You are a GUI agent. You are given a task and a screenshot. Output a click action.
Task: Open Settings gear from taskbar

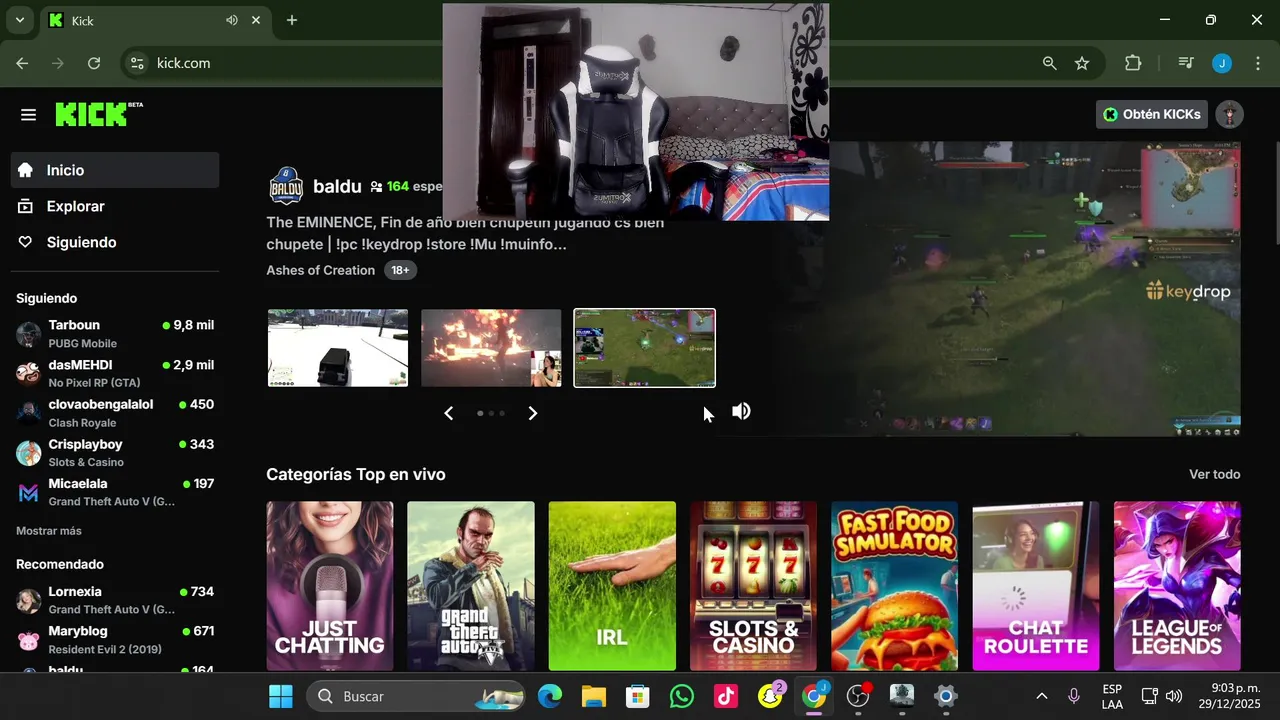coord(946,696)
